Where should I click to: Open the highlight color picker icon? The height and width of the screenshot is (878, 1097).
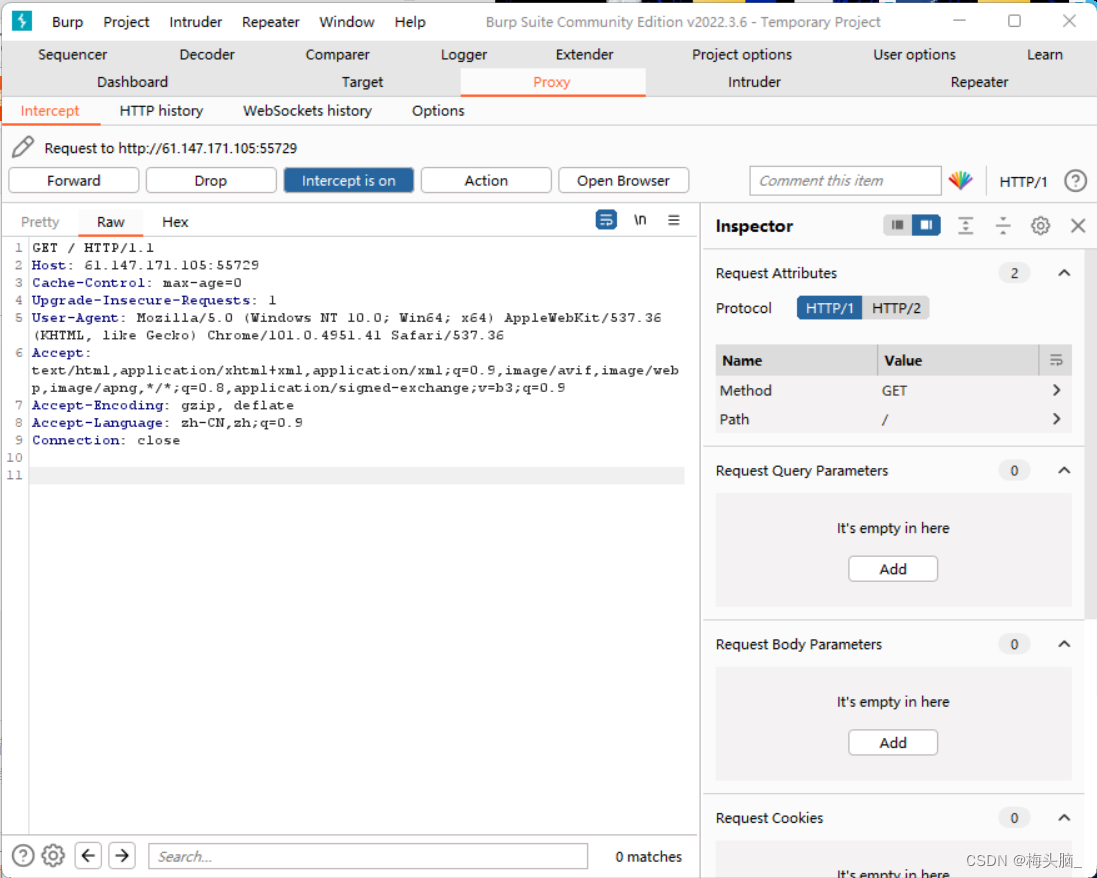click(x=961, y=180)
